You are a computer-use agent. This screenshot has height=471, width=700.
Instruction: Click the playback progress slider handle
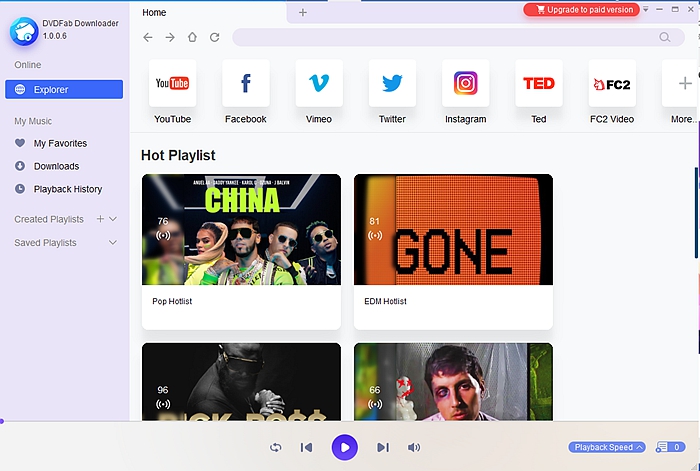click(2, 421)
